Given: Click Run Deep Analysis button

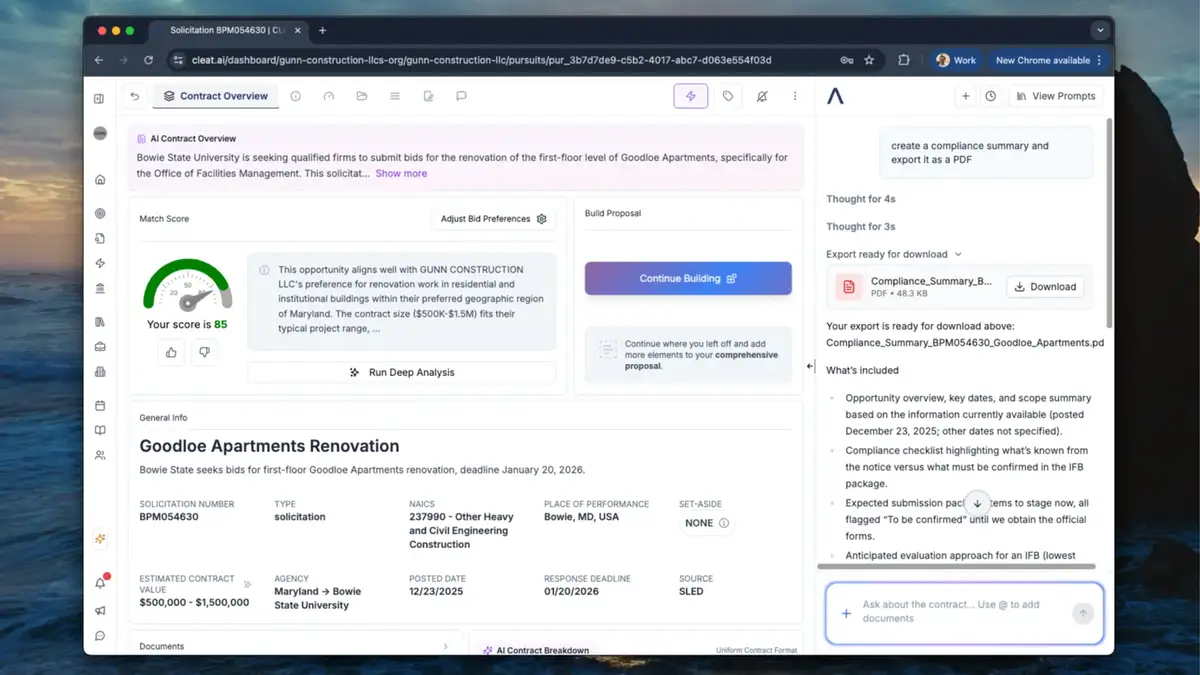Looking at the screenshot, I should [401, 372].
